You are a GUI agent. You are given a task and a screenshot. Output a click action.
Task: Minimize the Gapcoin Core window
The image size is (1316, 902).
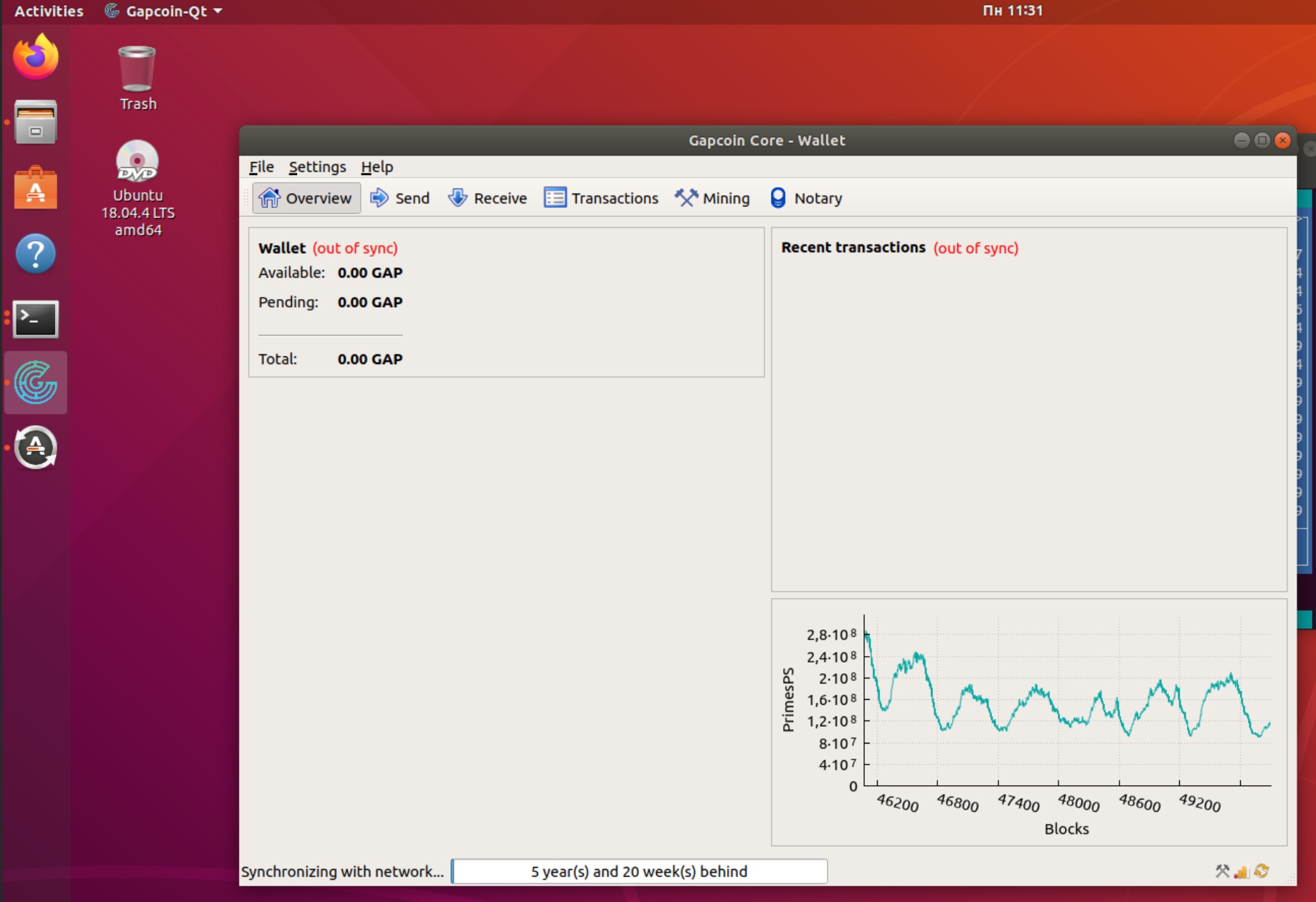pos(1241,141)
